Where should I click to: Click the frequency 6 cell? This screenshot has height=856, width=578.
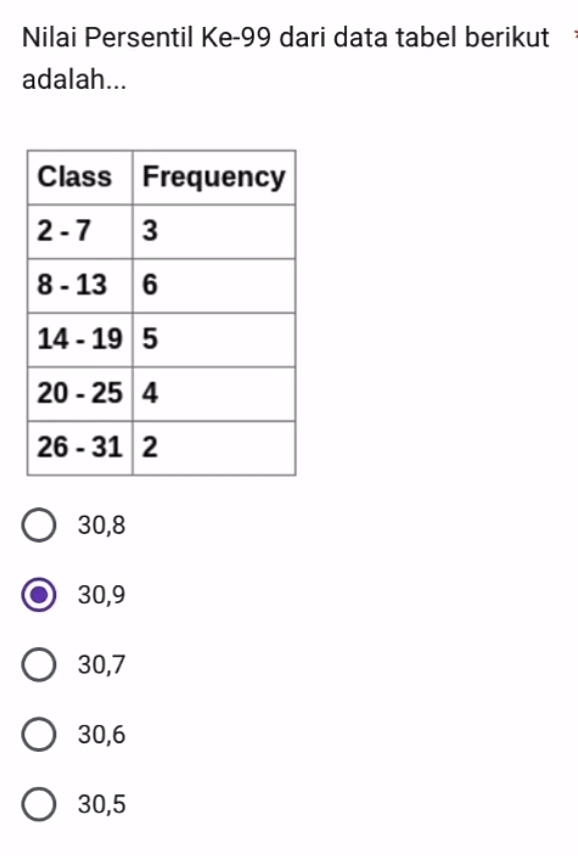point(214,286)
